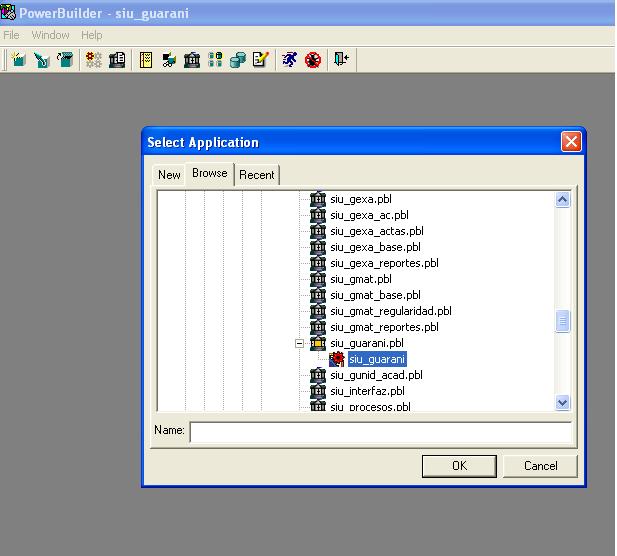The height and width of the screenshot is (556, 617).
Task: Click the tree scrollbar down arrow
Action: pyautogui.click(x=562, y=403)
